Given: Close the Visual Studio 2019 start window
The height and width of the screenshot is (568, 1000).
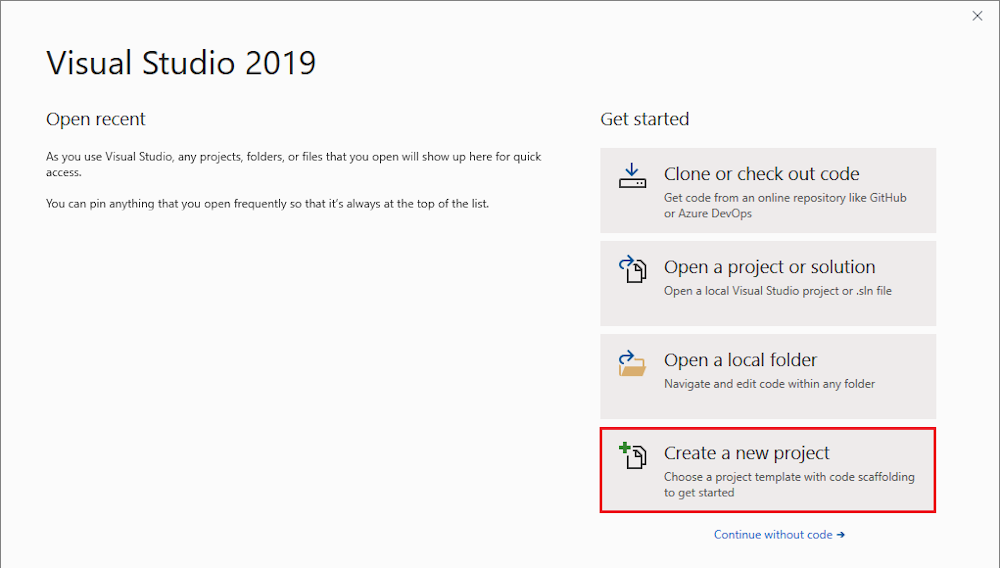Looking at the screenshot, I should click(977, 16).
